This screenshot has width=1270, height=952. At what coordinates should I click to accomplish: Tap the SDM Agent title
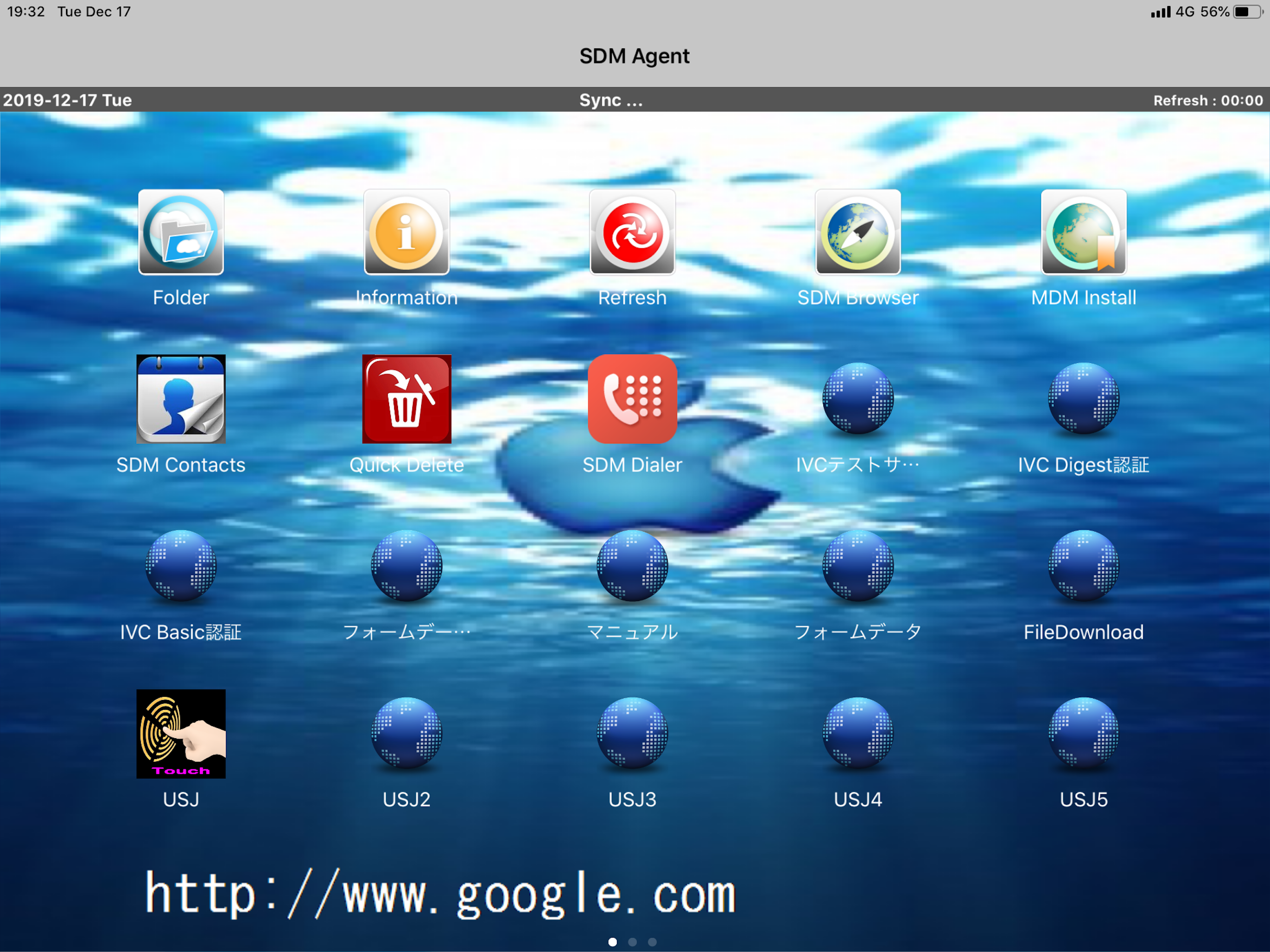(x=635, y=56)
